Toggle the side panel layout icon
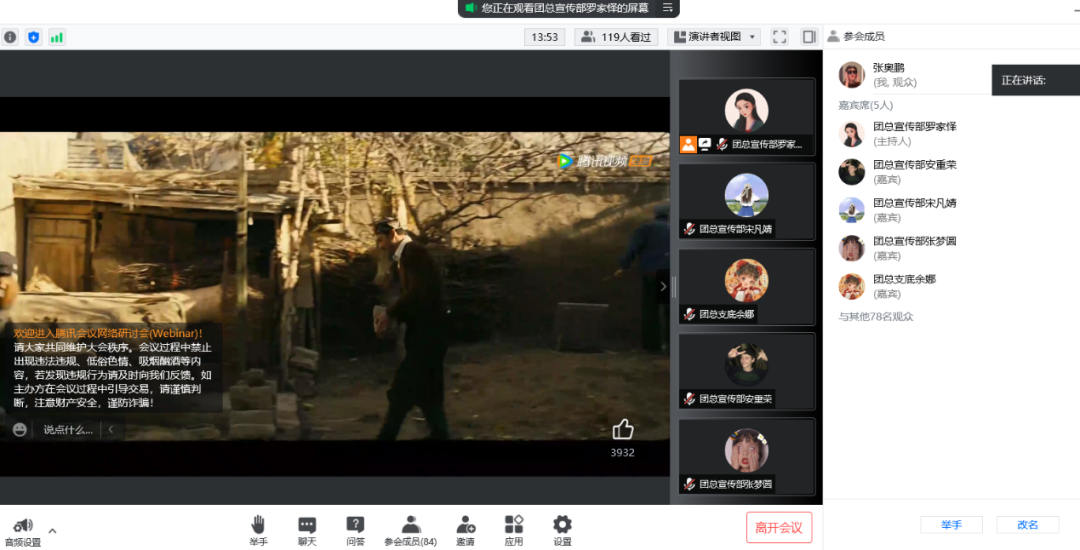The height and width of the screenshot is (550, 1080). (809, 37)
